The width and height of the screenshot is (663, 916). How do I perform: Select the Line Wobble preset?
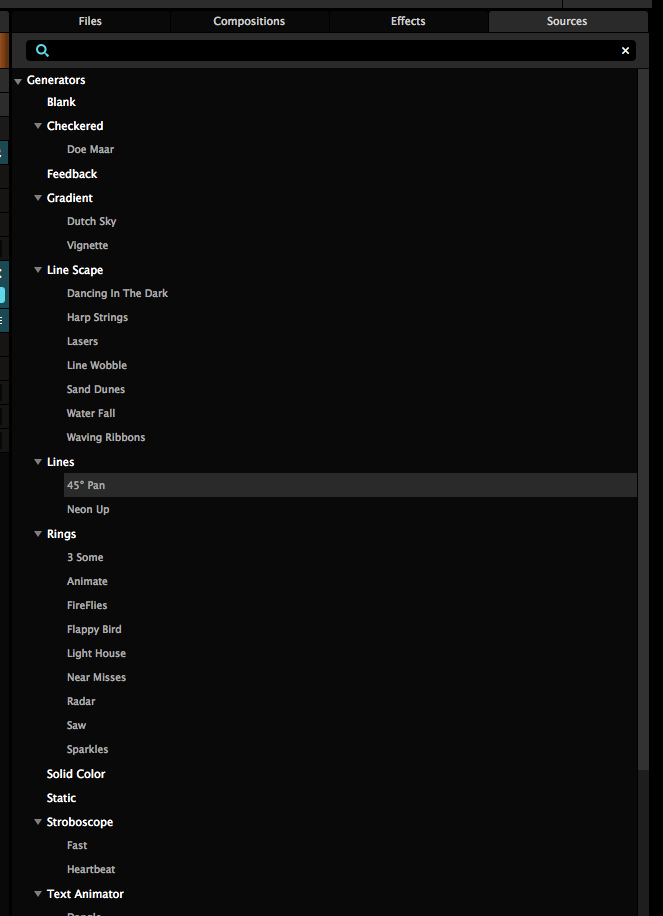point(97,365)
